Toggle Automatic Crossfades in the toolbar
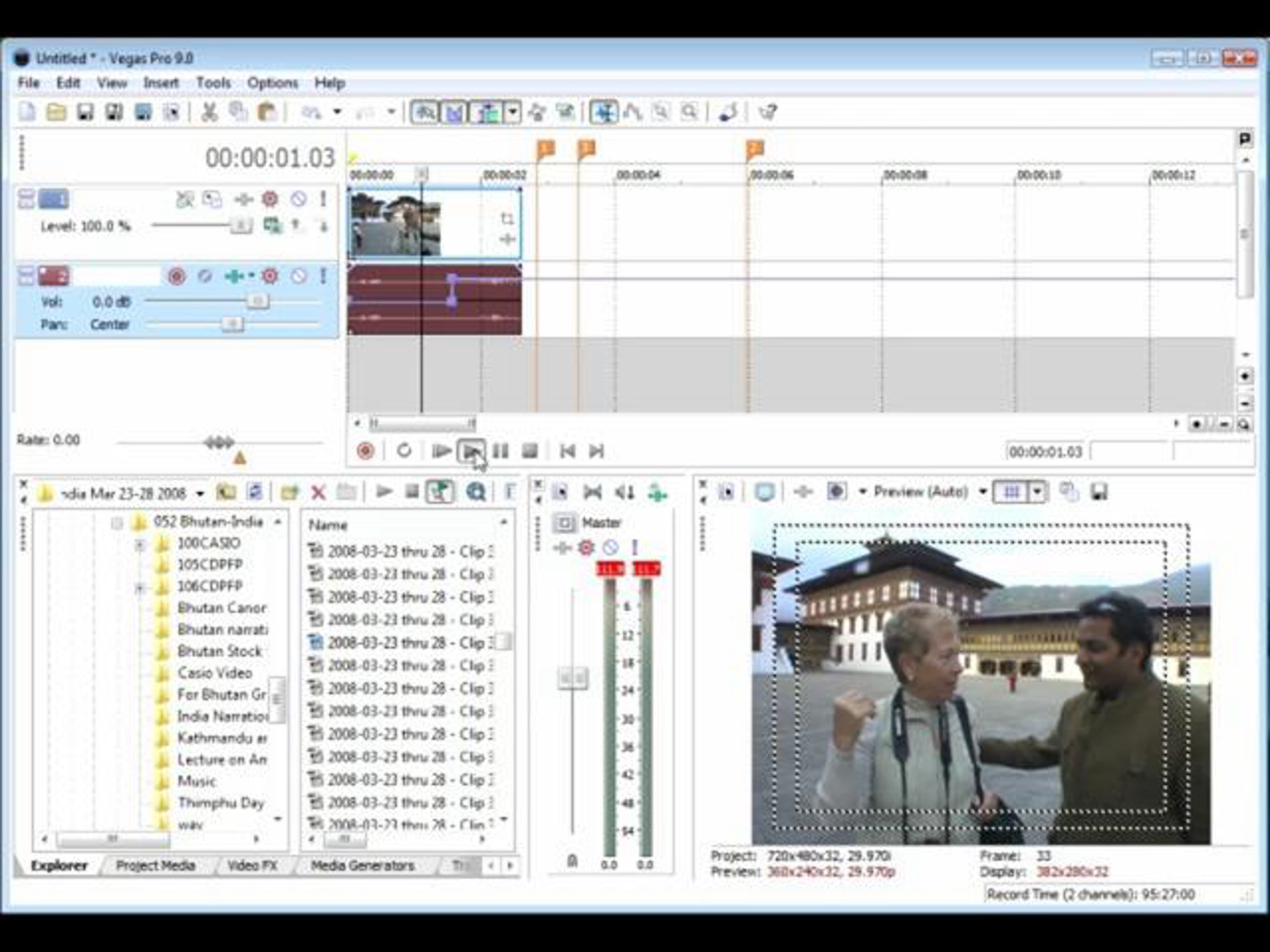This screenshot has height=952, width=1270. tap(454, 111)
